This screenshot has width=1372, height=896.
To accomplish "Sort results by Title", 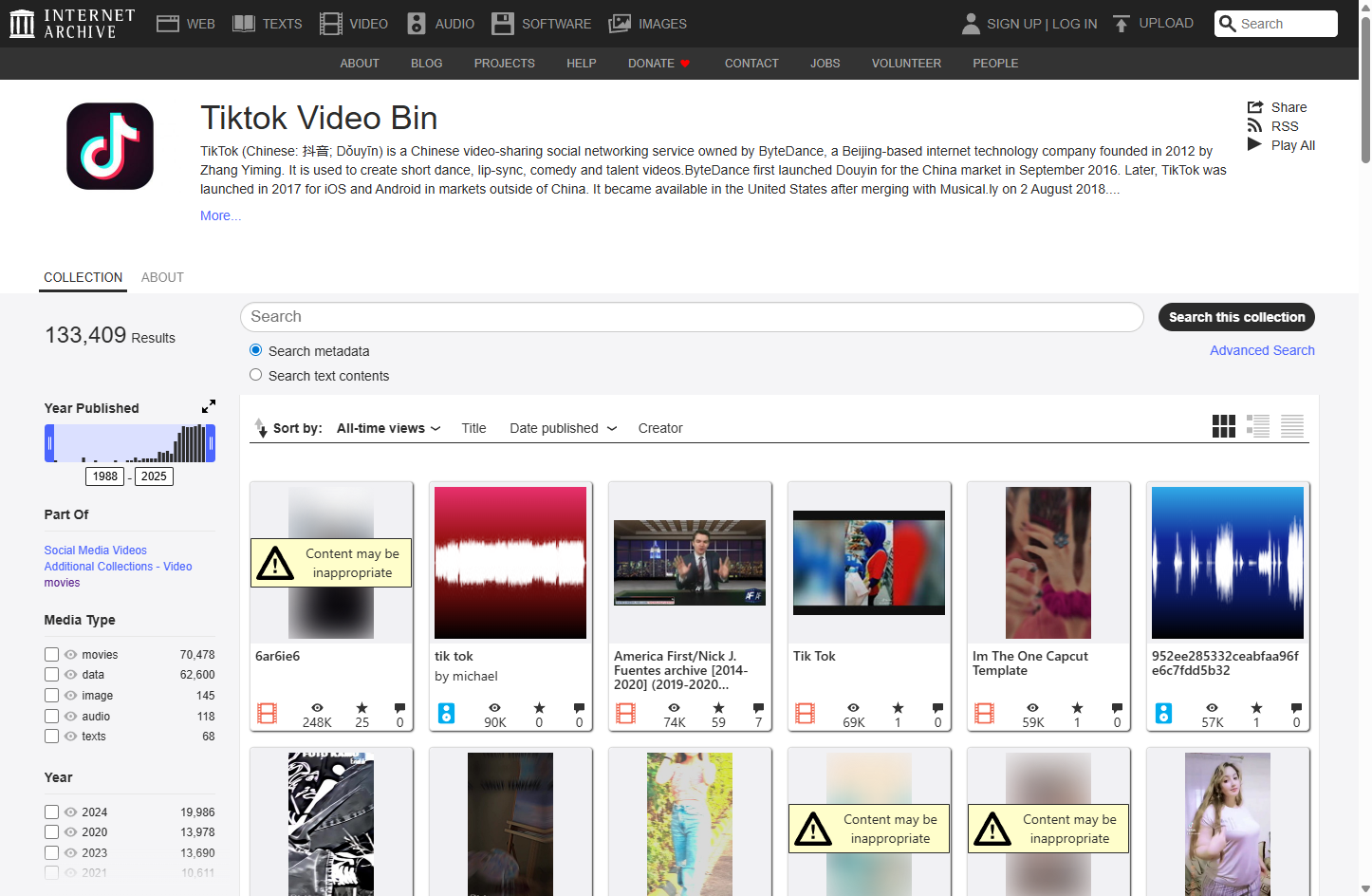I will (473, 428).
